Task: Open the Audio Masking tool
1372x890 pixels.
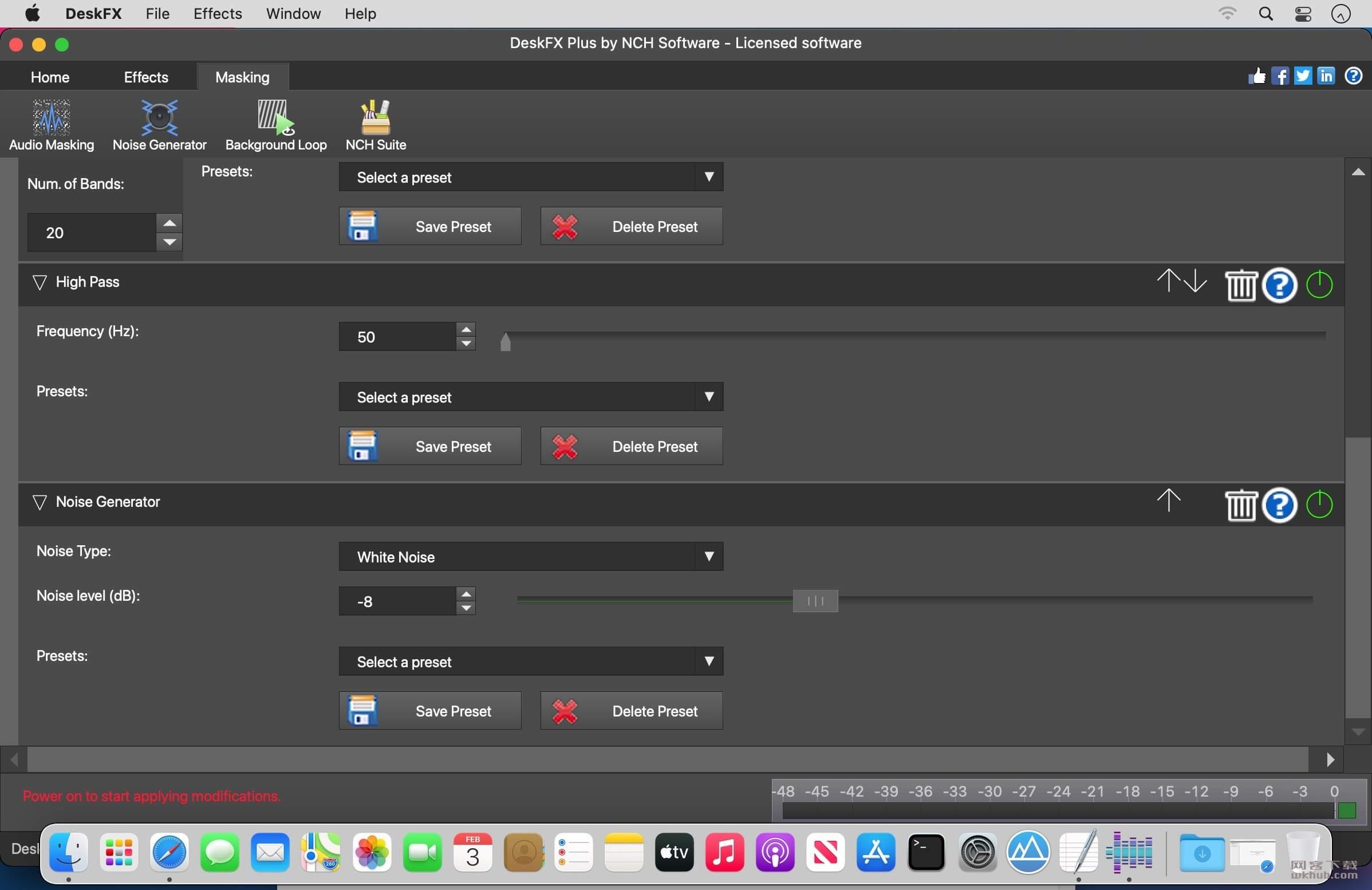Action: click(x=52, y=125)
